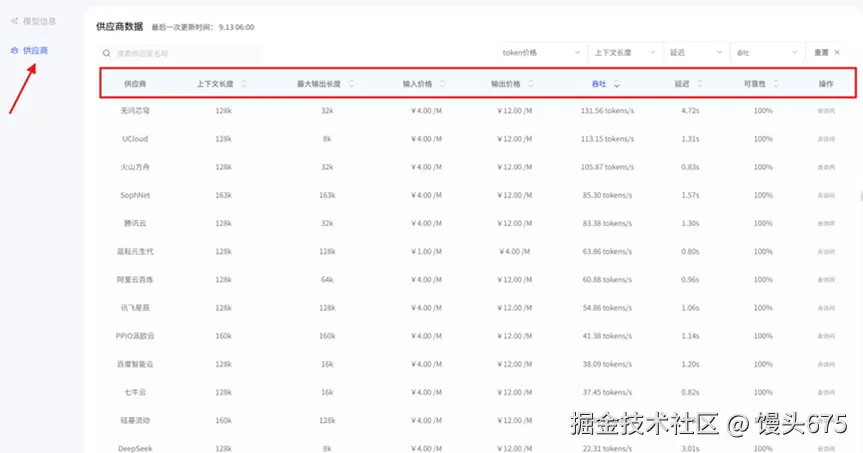Click supplier name 无问芯穹
863x453 pixels.
coord(135,111)
